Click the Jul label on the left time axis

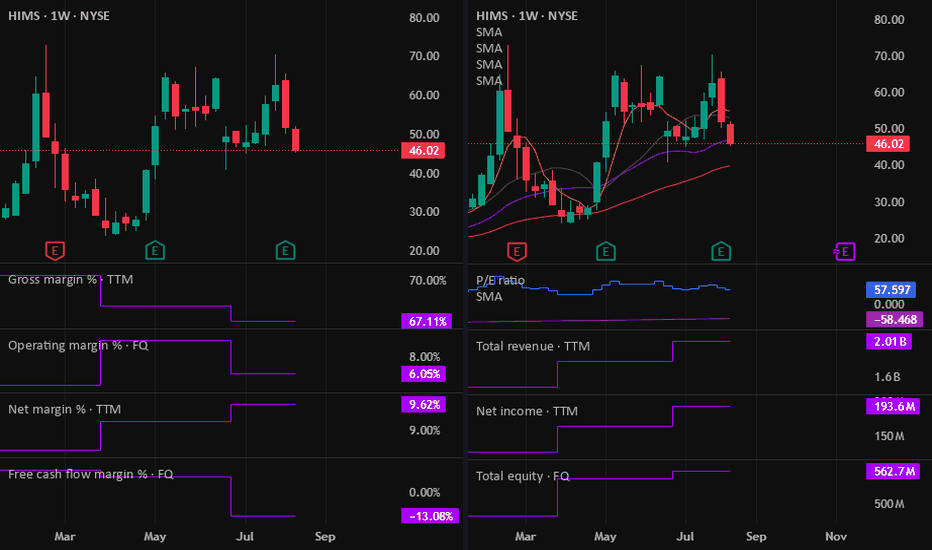(245, 536)
